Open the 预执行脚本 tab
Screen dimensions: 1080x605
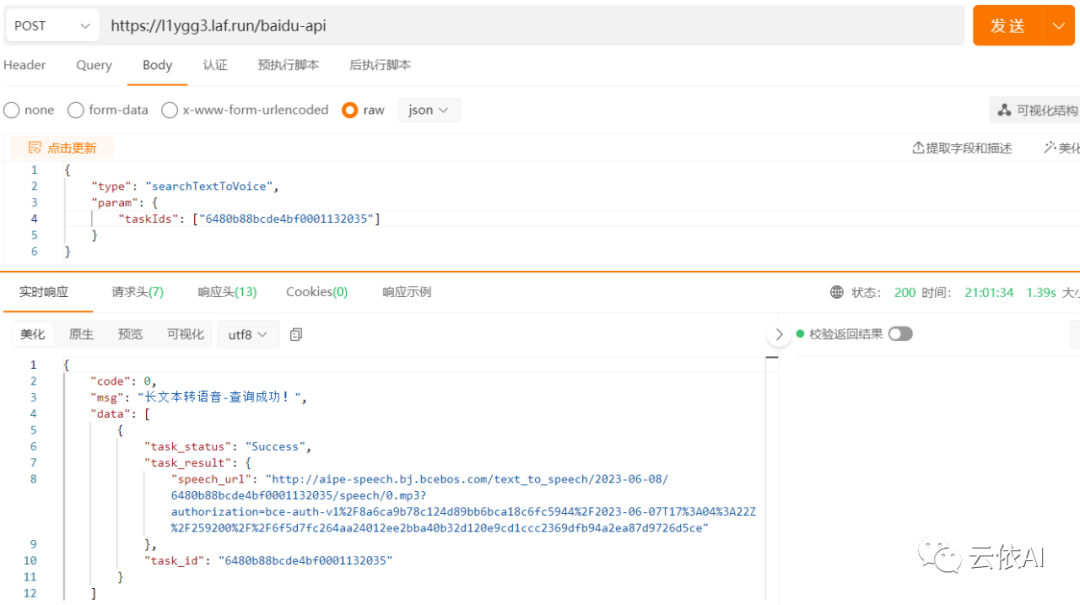pyautogui.click(x=288, y=65)
